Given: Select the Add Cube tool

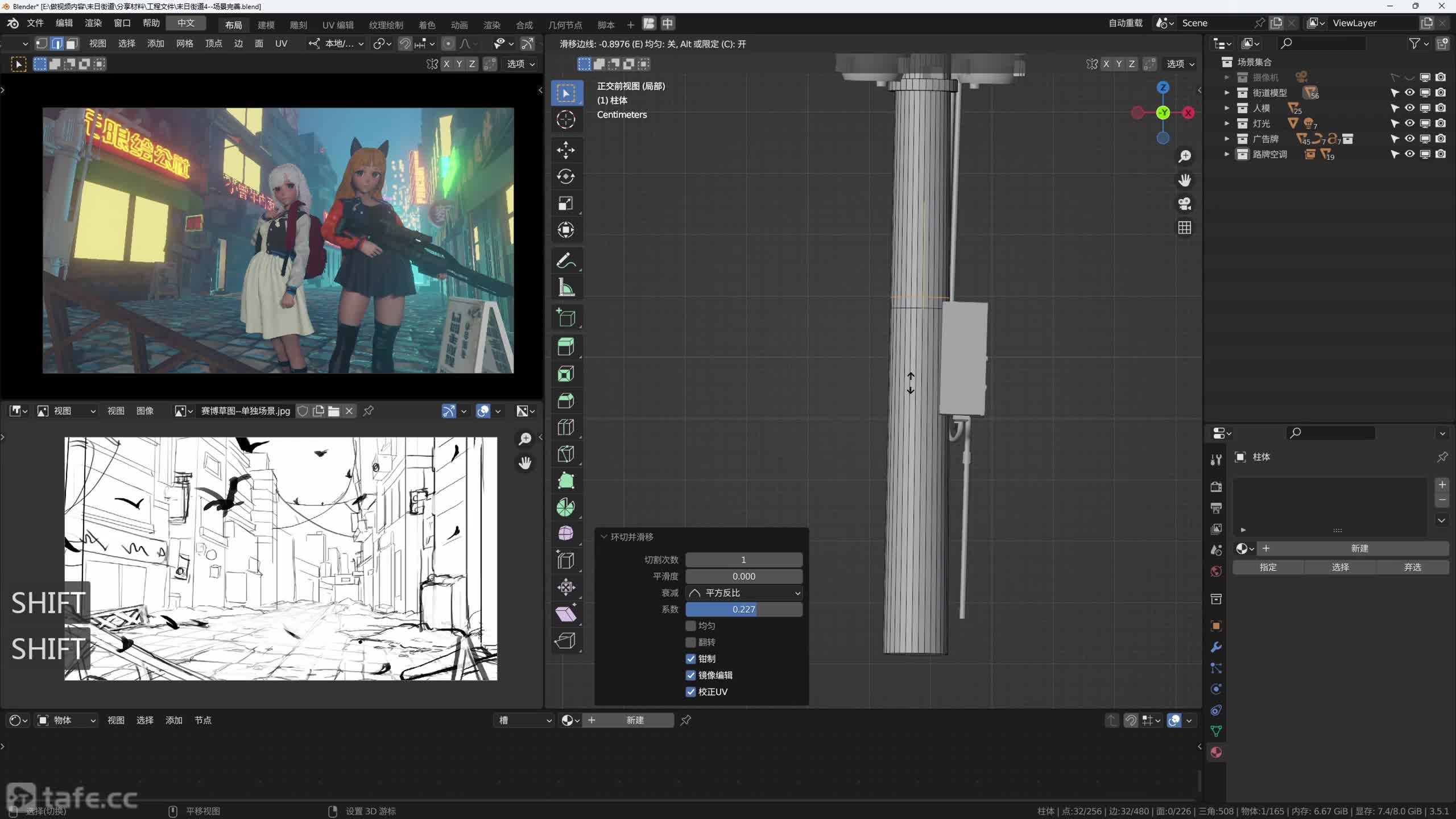Looking at the screenshot, I should tap(566, 318).
